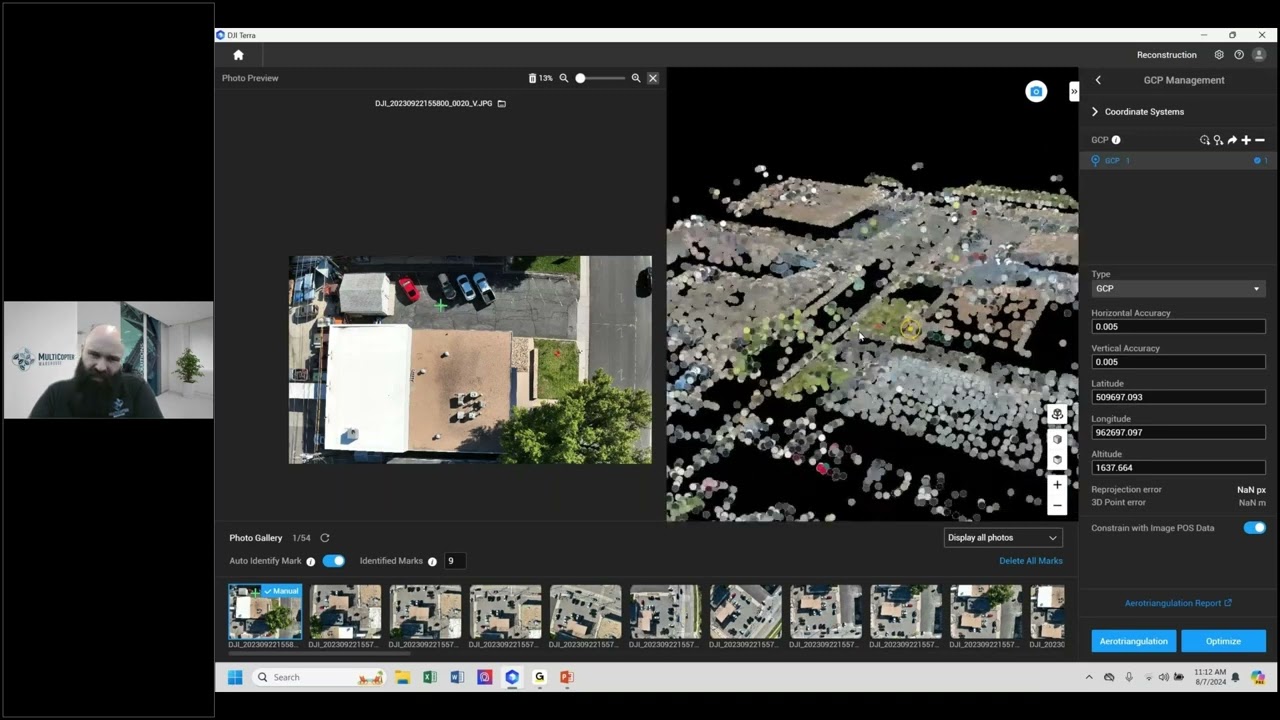Edit the Altitude field value 1637.664

1178,468
